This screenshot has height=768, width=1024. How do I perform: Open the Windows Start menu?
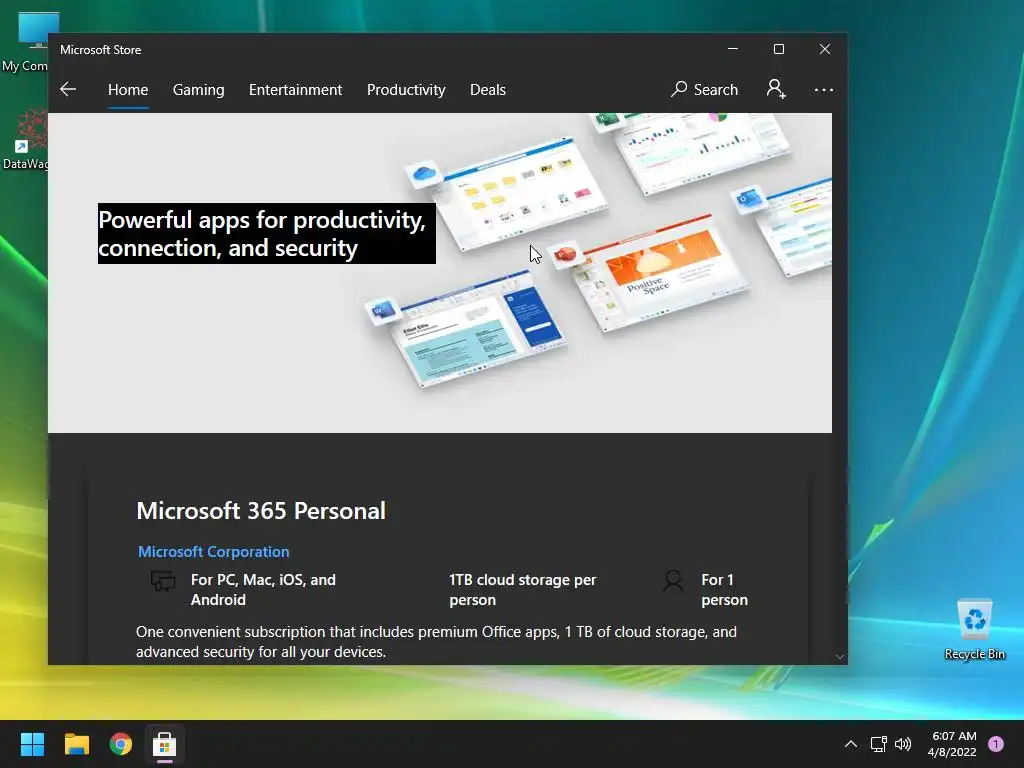tap(32, 744)
